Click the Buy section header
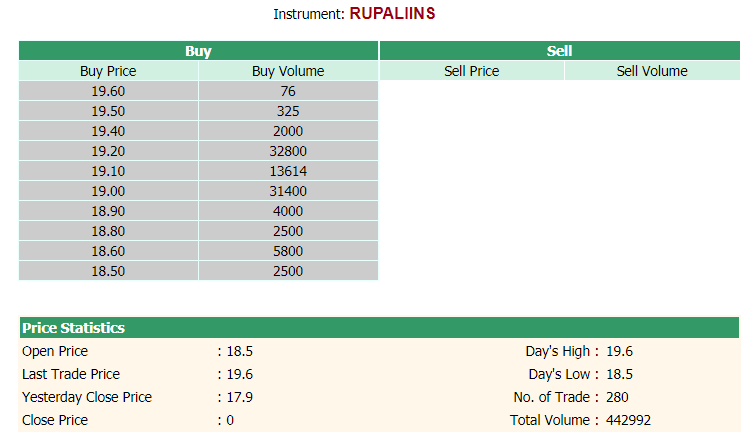The image size is (751, 432). 198,51
